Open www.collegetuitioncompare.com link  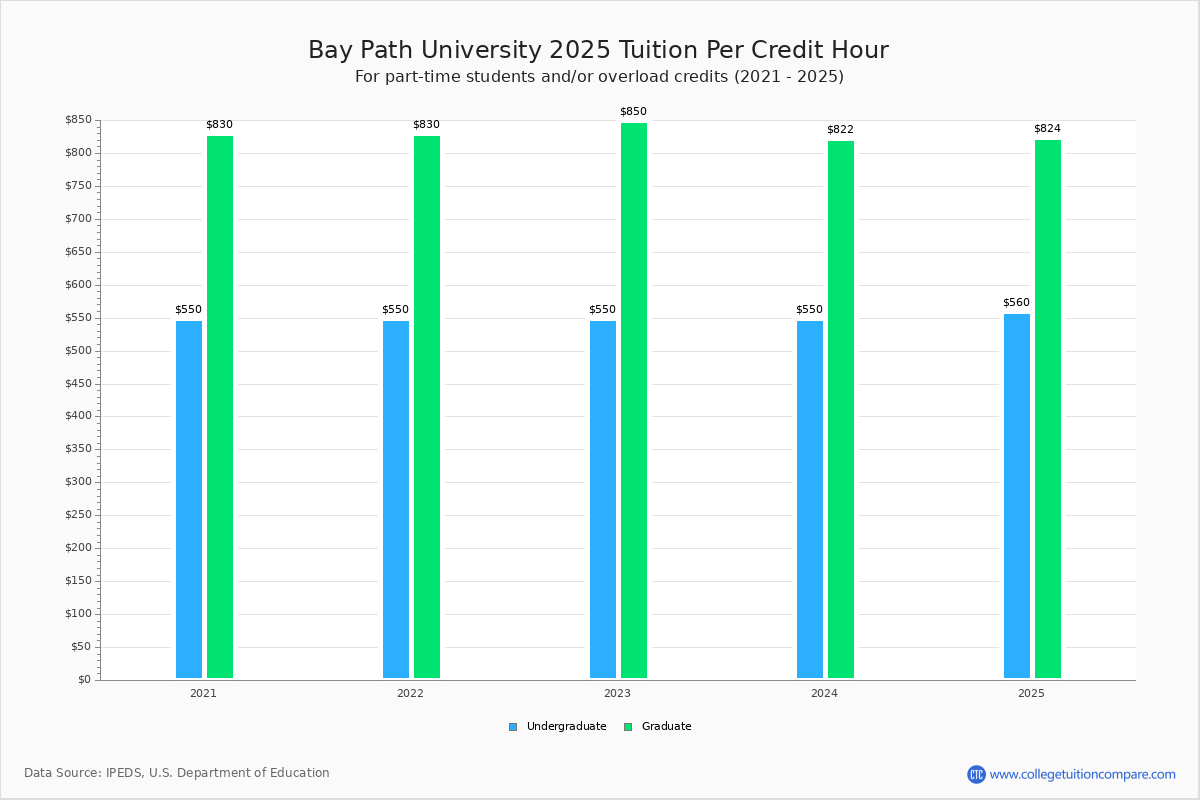pyautogui.click(x=1082, y=771)
